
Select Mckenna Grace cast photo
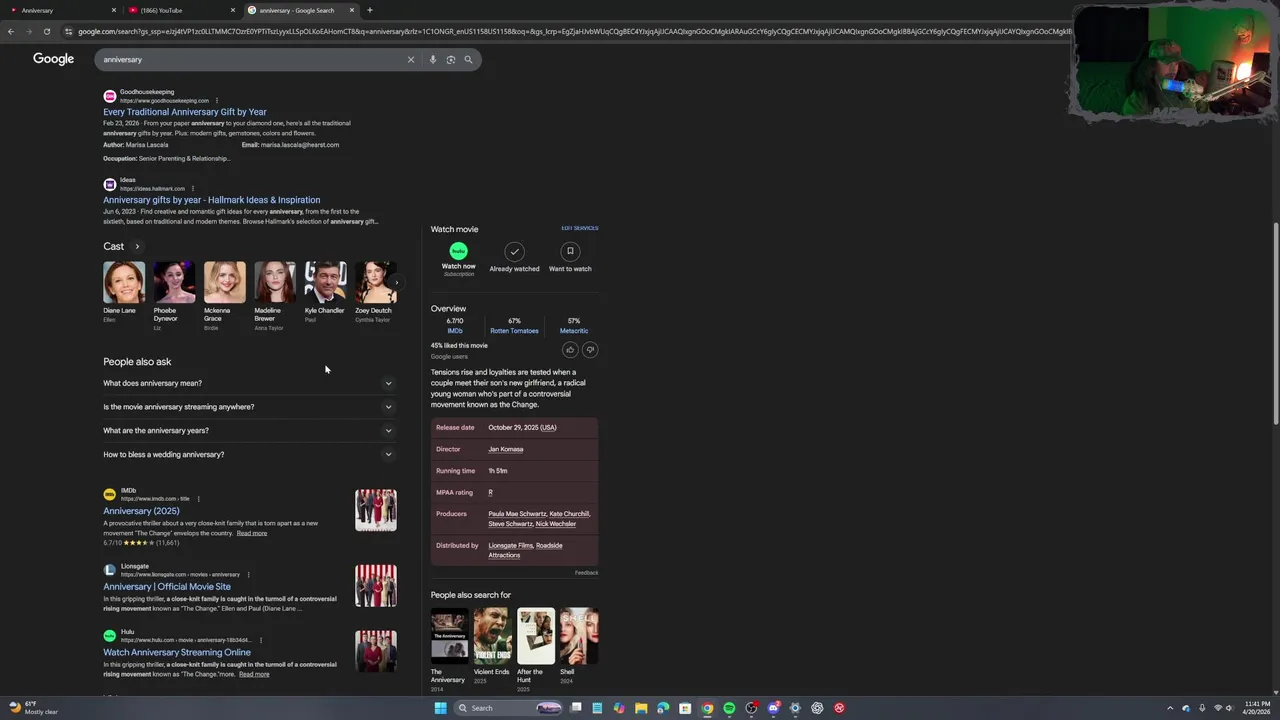[225, 282]
